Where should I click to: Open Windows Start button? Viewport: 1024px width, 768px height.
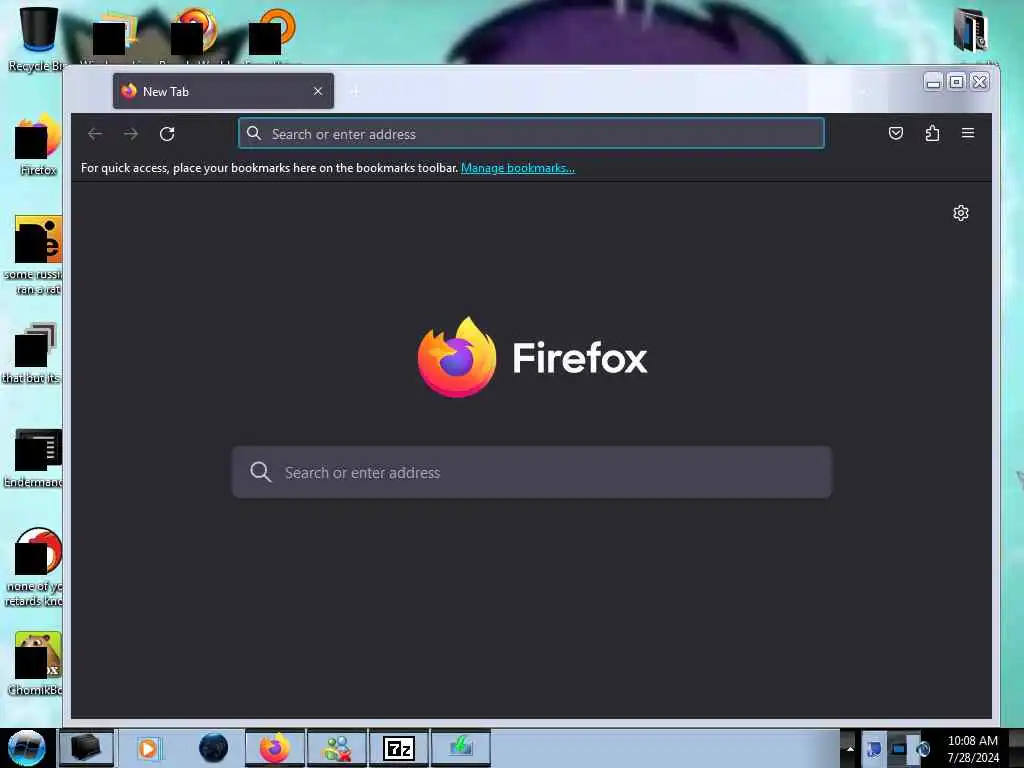tap(26, 748)
